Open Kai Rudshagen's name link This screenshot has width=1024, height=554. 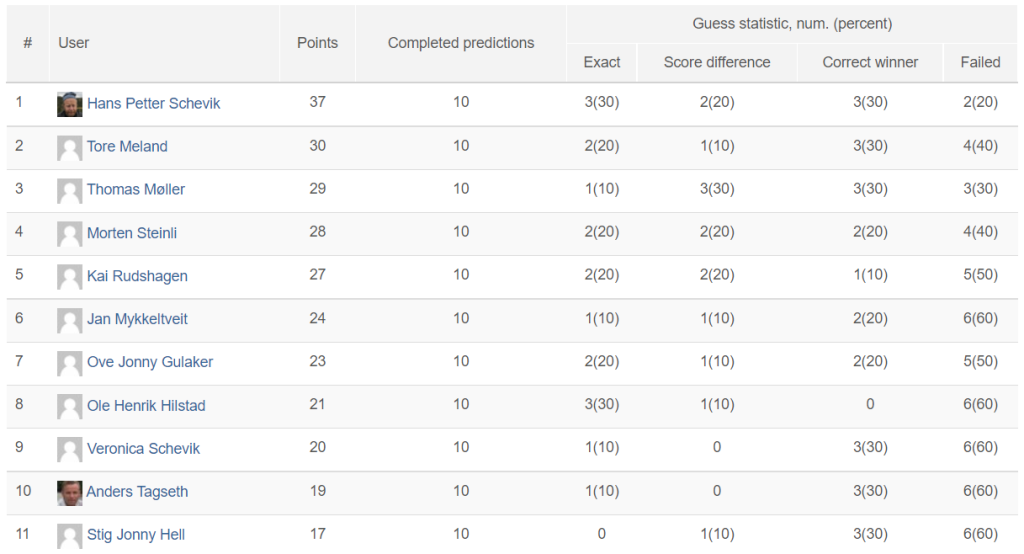(x=137, y=276)
